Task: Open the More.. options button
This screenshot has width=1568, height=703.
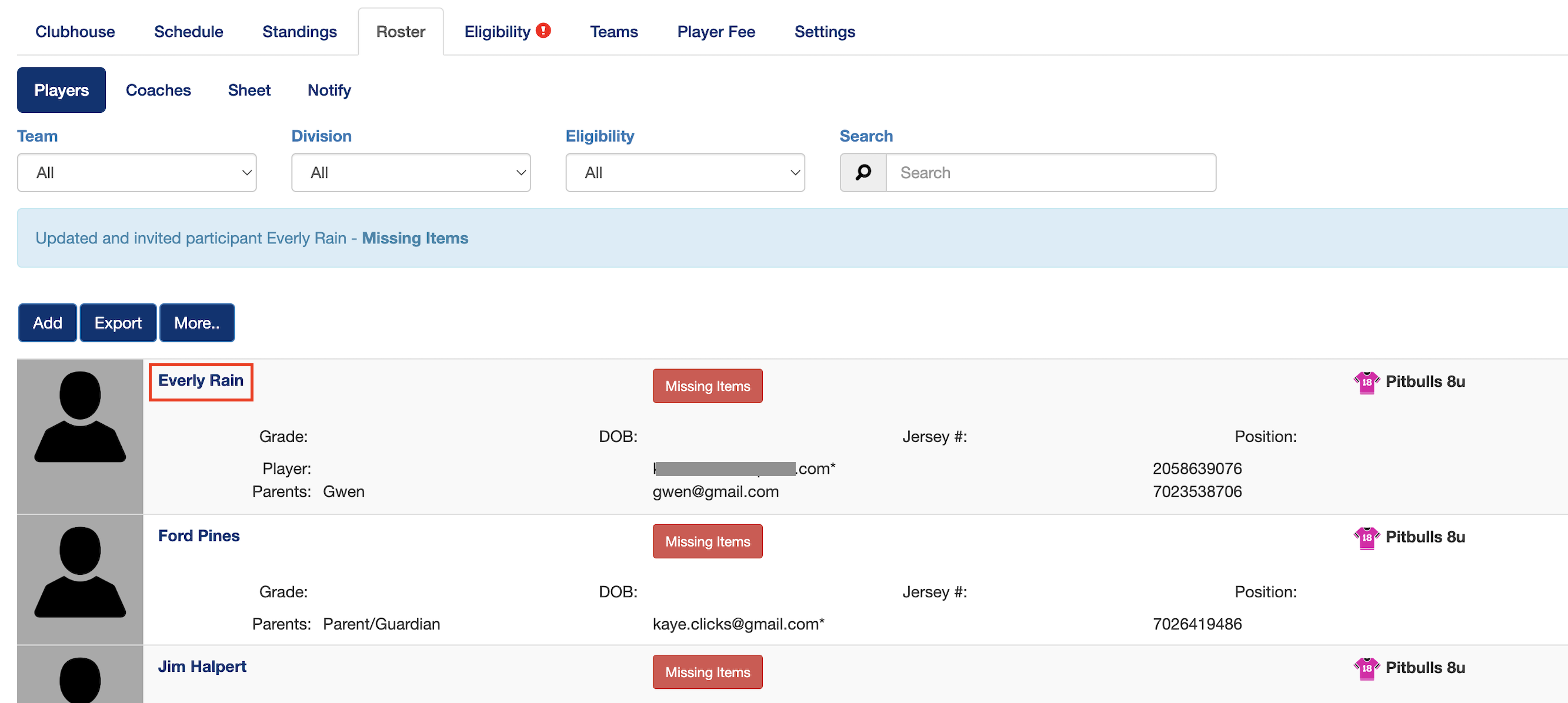Action: (196, 323)
